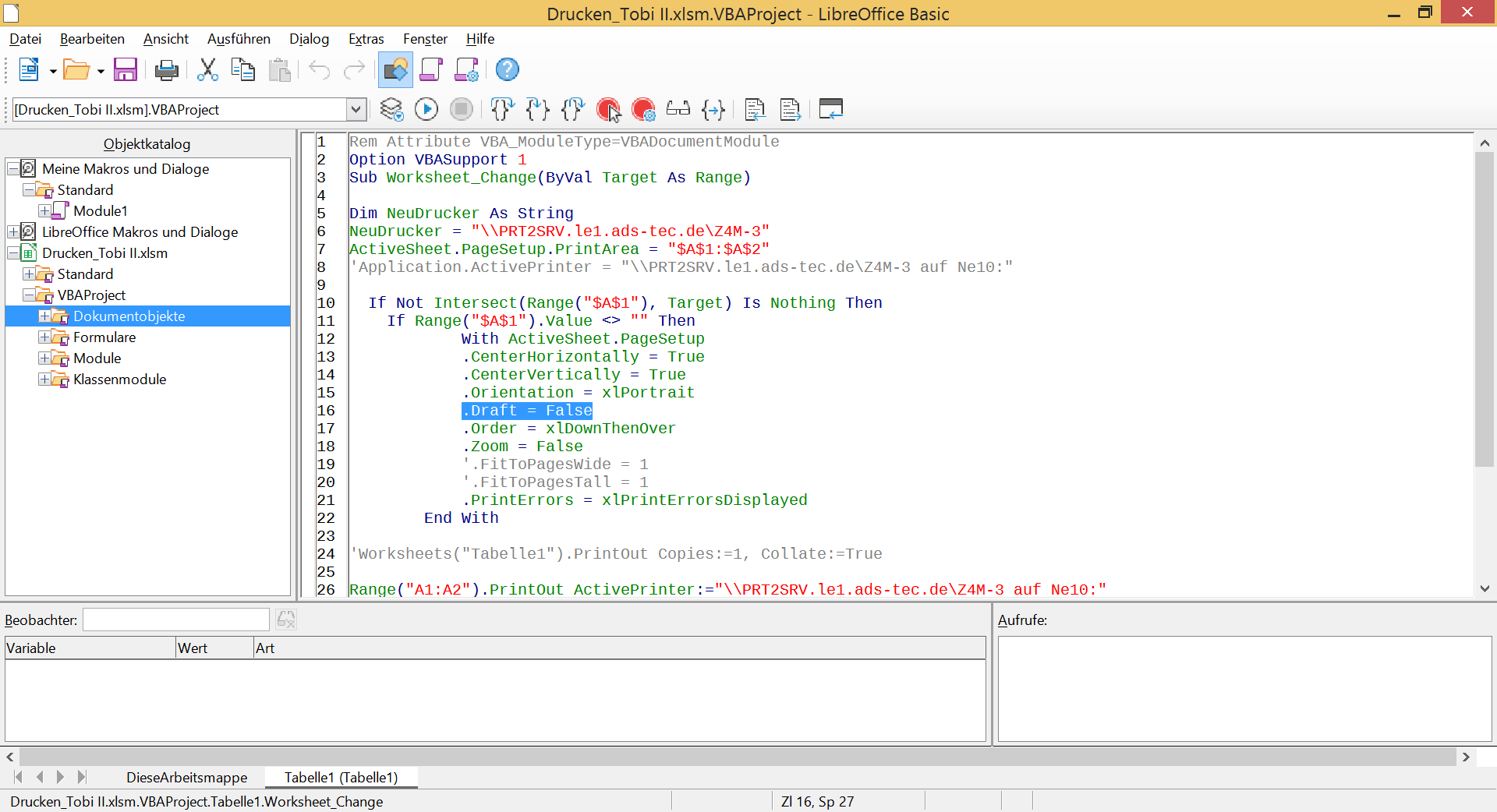Select the Tabelle1 (Tabelle1) tab

(x=341, y=778)
